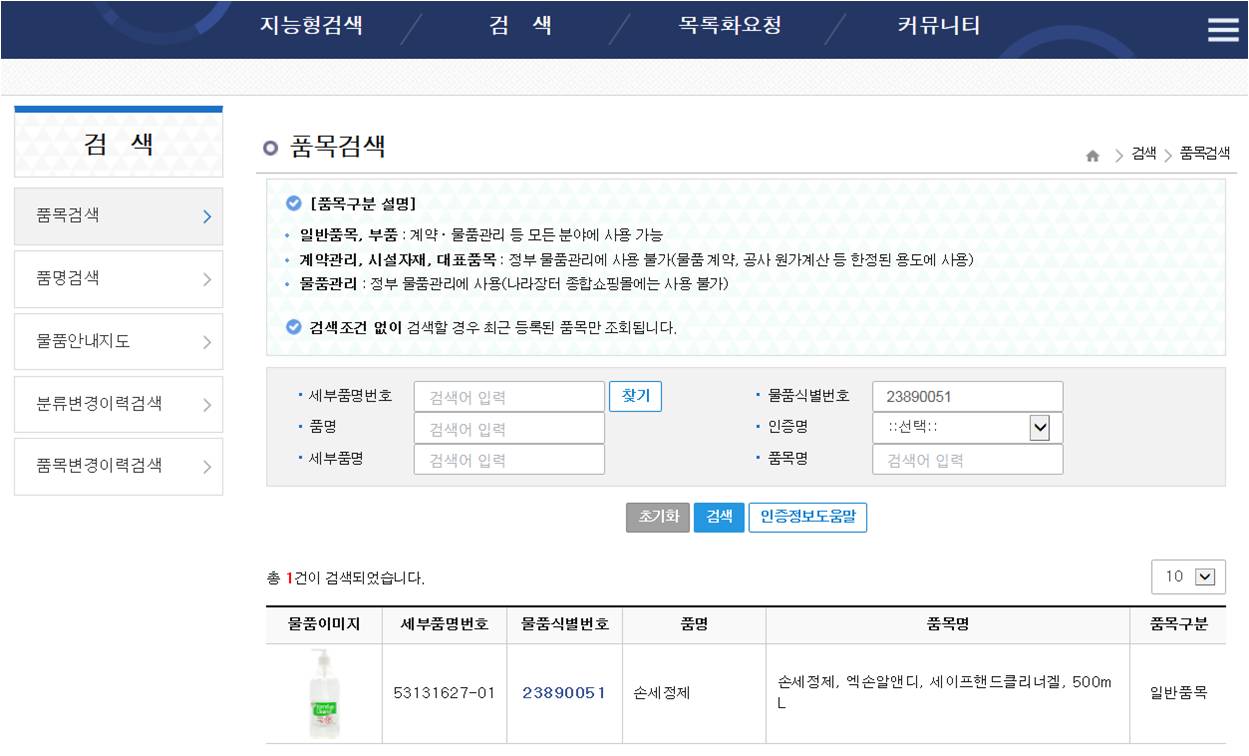Select 품명검색 in the sidebar

click(118, 279)
